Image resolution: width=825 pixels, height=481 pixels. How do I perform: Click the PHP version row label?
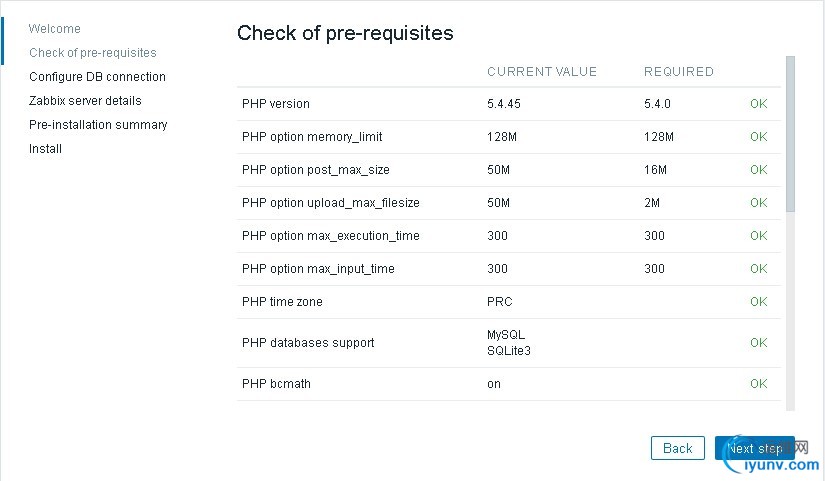click(x=276, y=104)
